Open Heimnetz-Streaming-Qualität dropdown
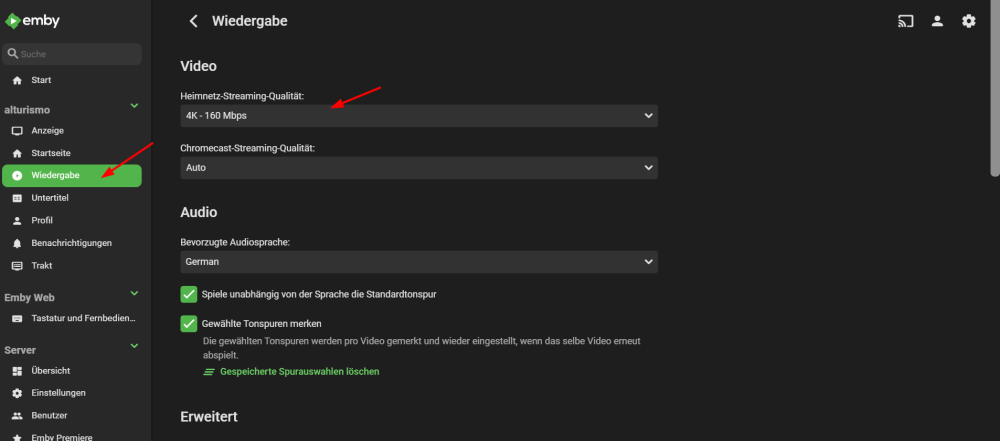The image size is (1000, 441). click(419, 116)
